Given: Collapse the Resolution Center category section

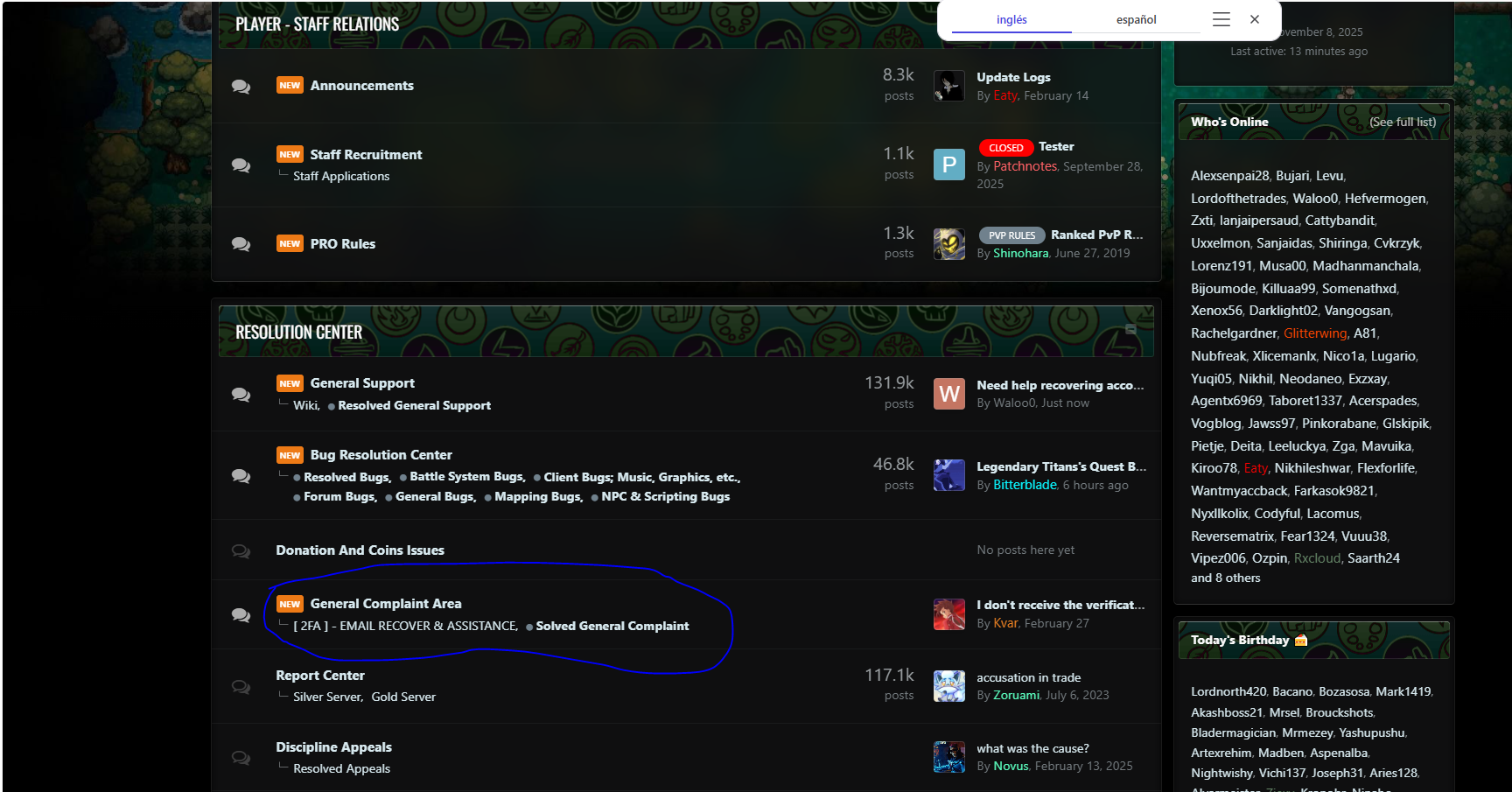Looking at the screenshot, I should pyautogui.click(x=1130, y=329).
